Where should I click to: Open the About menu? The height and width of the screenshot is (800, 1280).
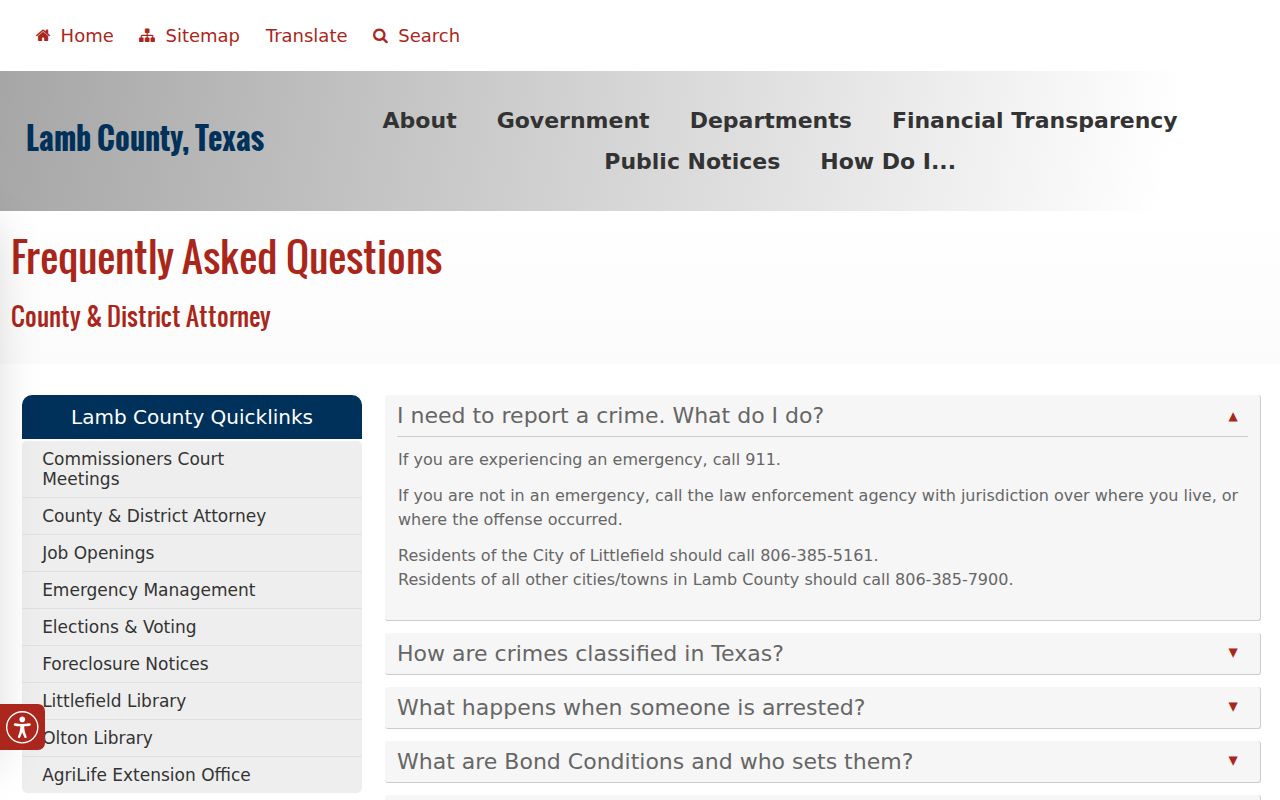(420, 121)
